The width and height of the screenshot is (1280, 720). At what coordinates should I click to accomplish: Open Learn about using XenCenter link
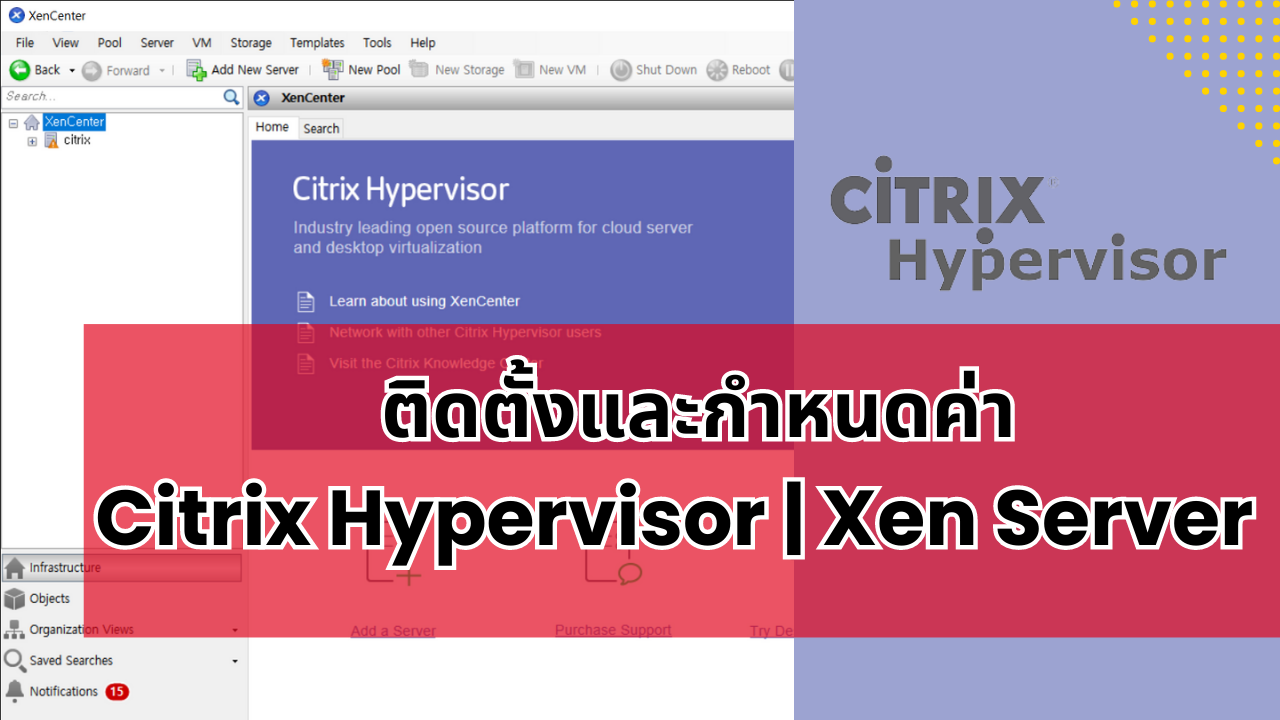tap(424, 301)
